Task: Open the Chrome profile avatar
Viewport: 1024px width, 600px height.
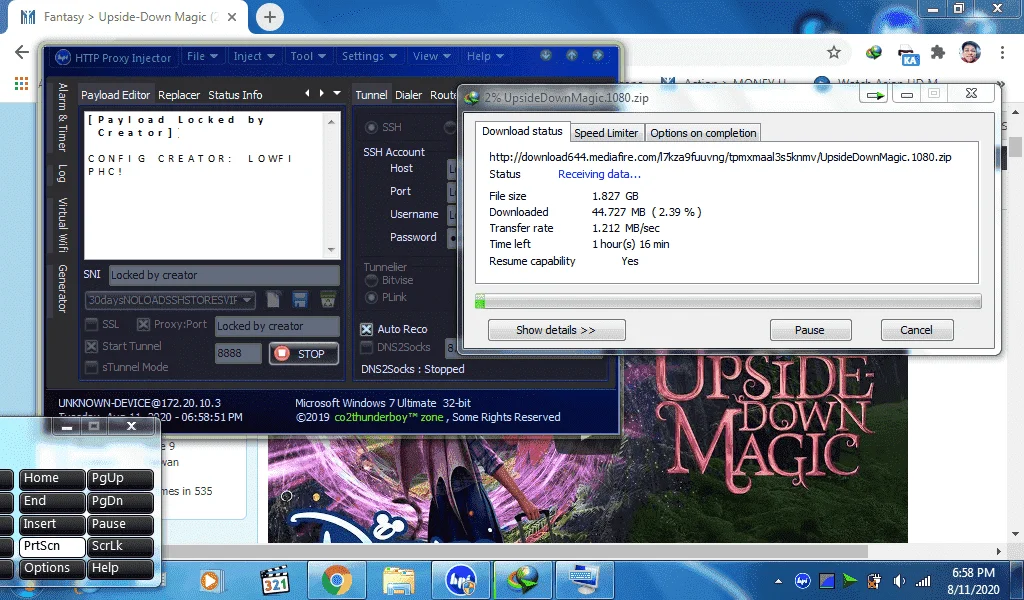Action: [970, 52]
